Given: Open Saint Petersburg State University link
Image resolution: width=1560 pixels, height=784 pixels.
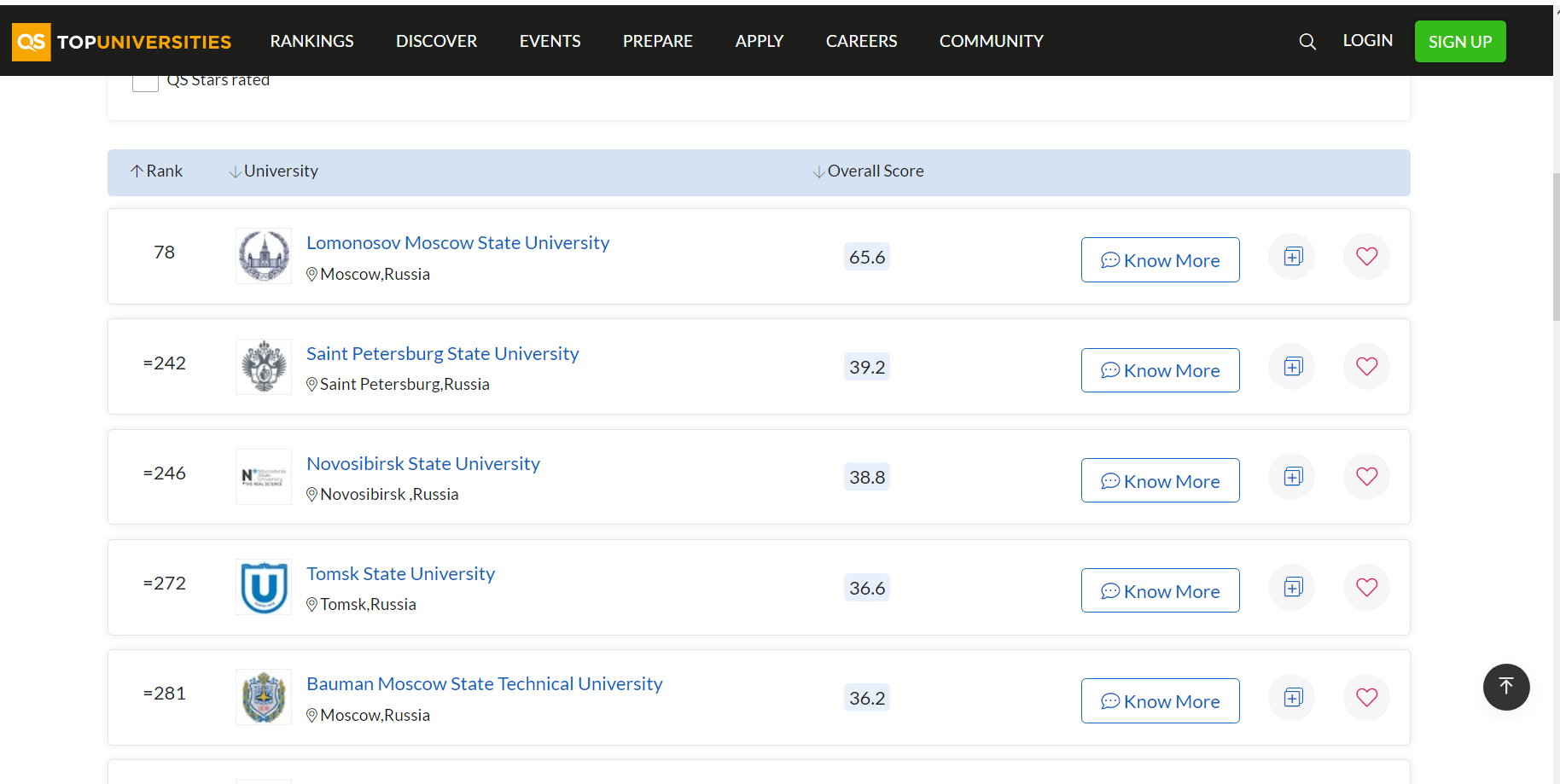Looking at the screenshot, I should [x=442, y=353].
